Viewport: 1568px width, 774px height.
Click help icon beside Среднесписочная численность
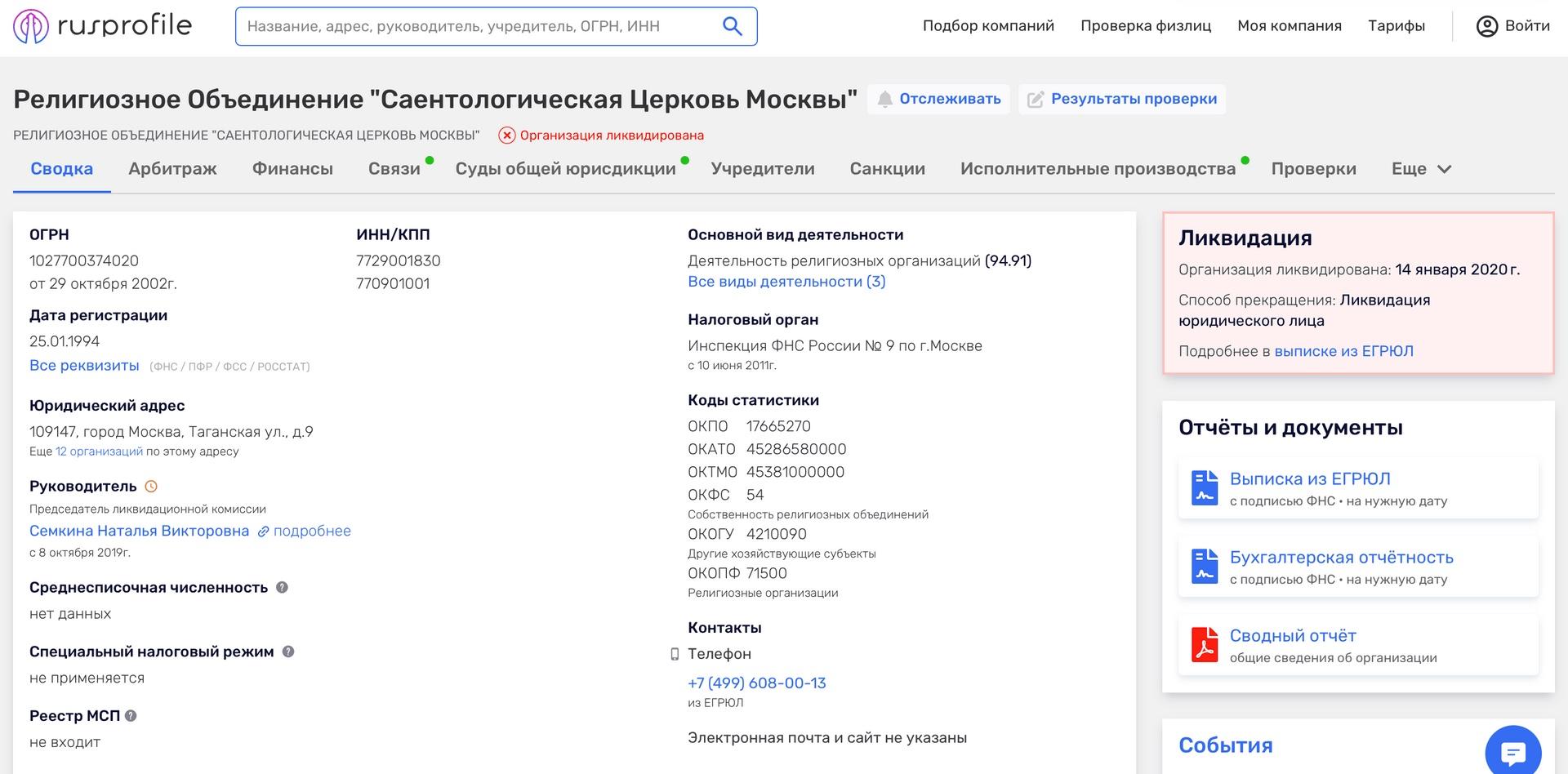point(282,587)
